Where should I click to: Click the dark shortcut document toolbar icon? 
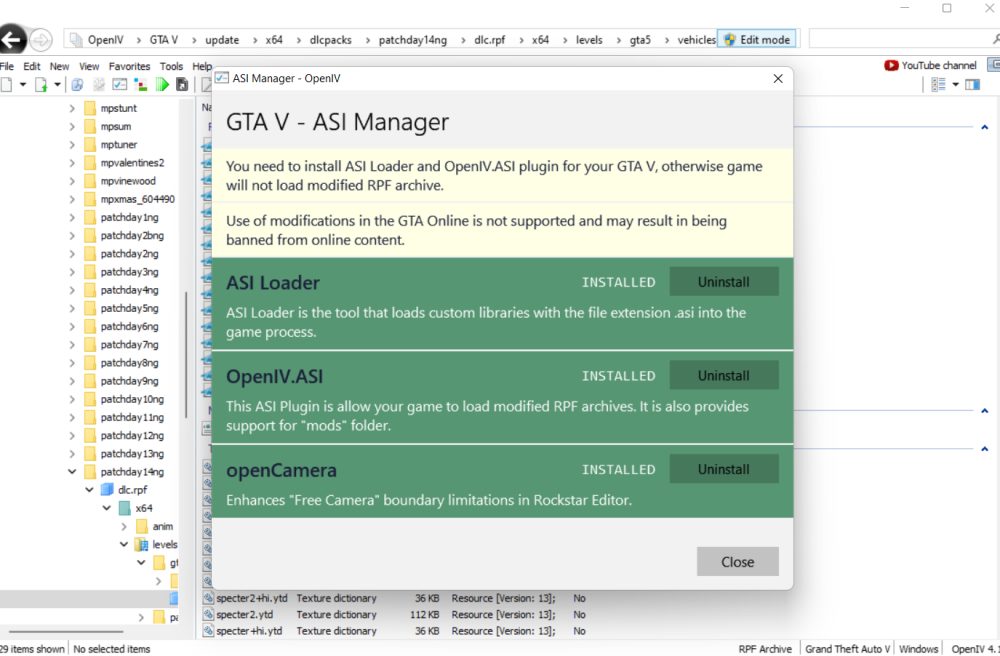pyautogui.click(x=182, y=84)
